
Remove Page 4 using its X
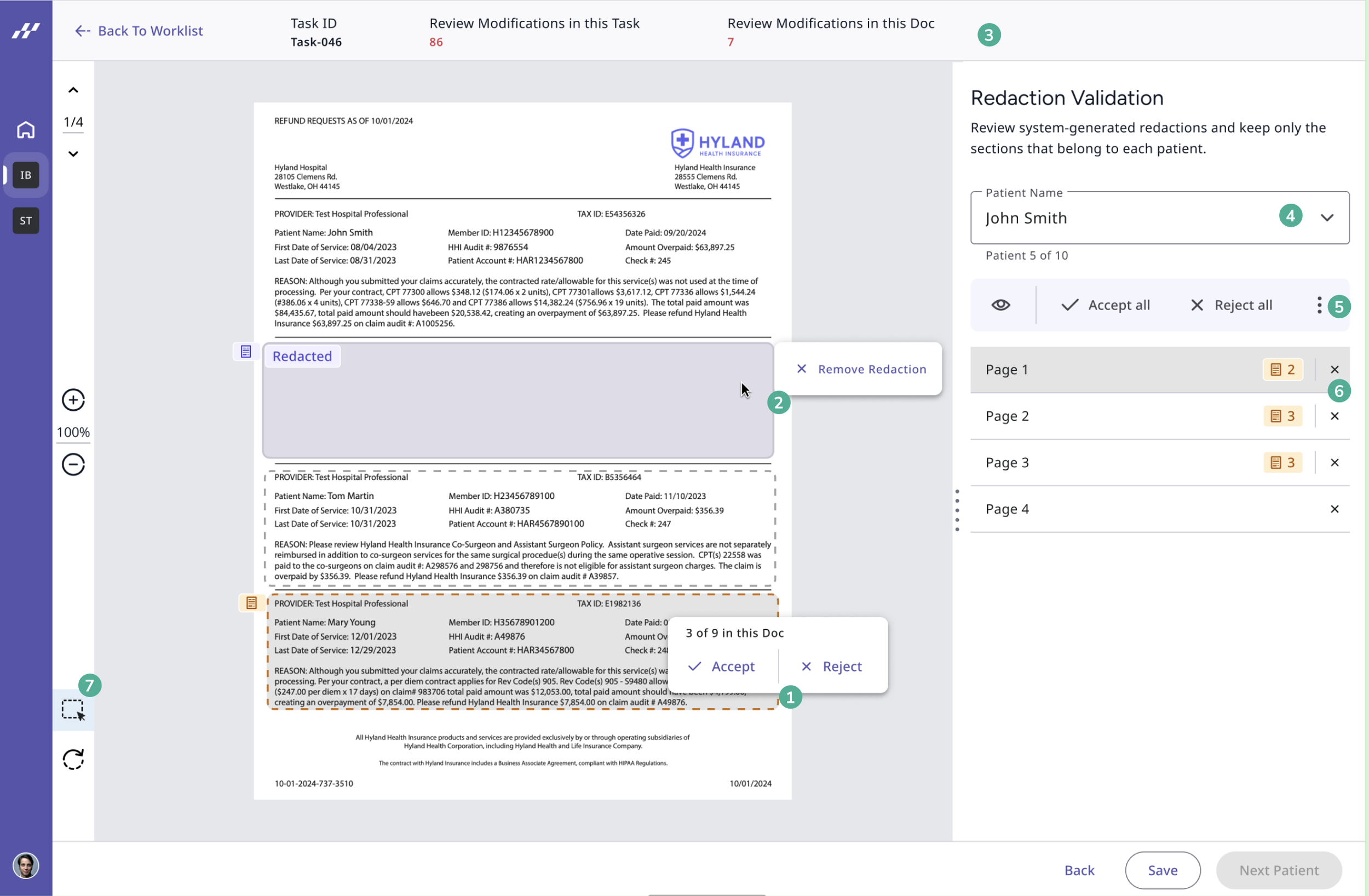[x=1335, y=509]
